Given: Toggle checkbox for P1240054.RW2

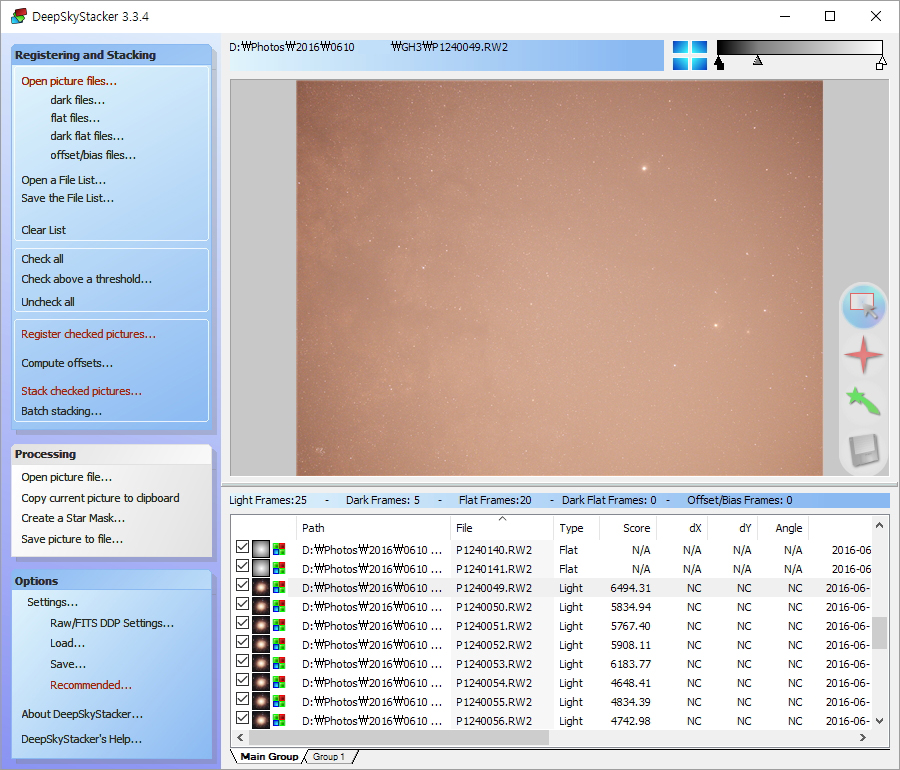Looking at the screenshot, I should tap(242, 680).
